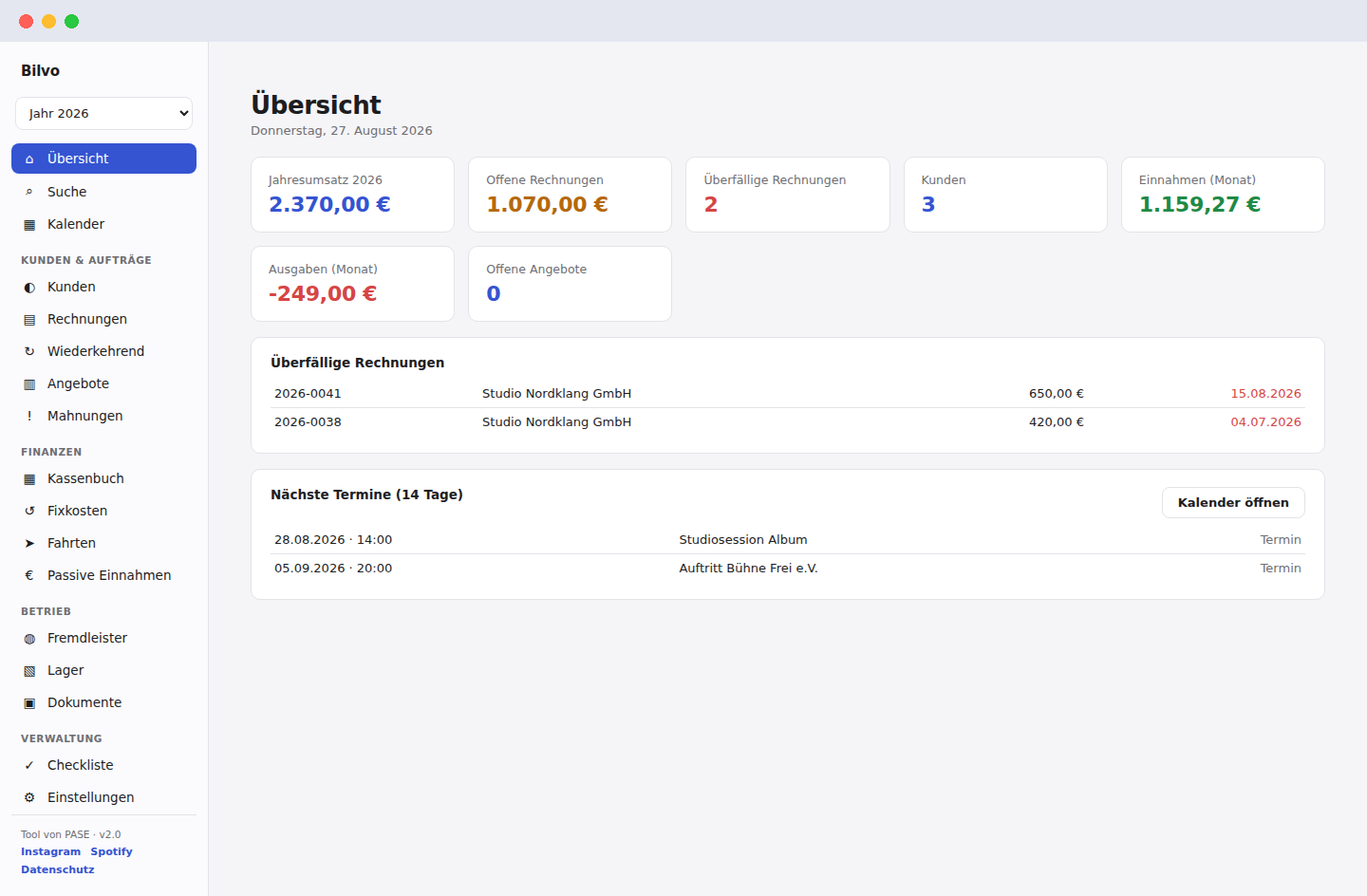The width and height of the screenshot is (1367, 896).
Task: Click the Kalender öffnen button
Action: point(1233,502)
